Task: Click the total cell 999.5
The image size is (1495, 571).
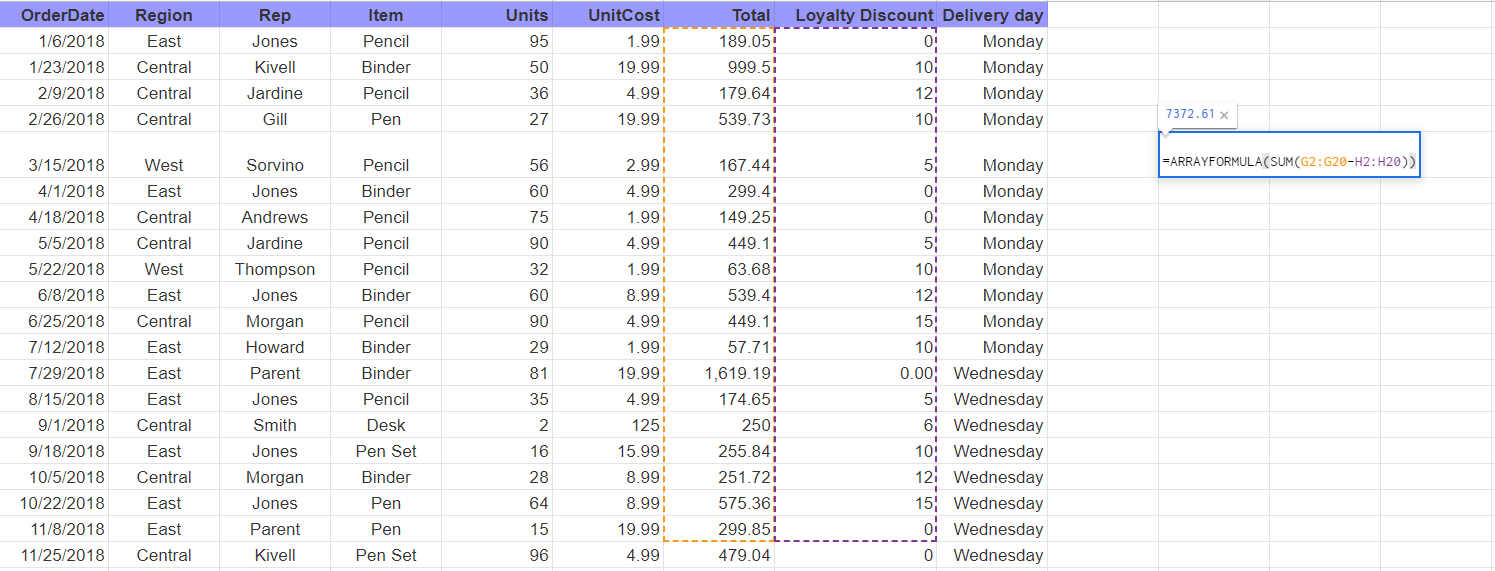Action: (x=719, y=67)
